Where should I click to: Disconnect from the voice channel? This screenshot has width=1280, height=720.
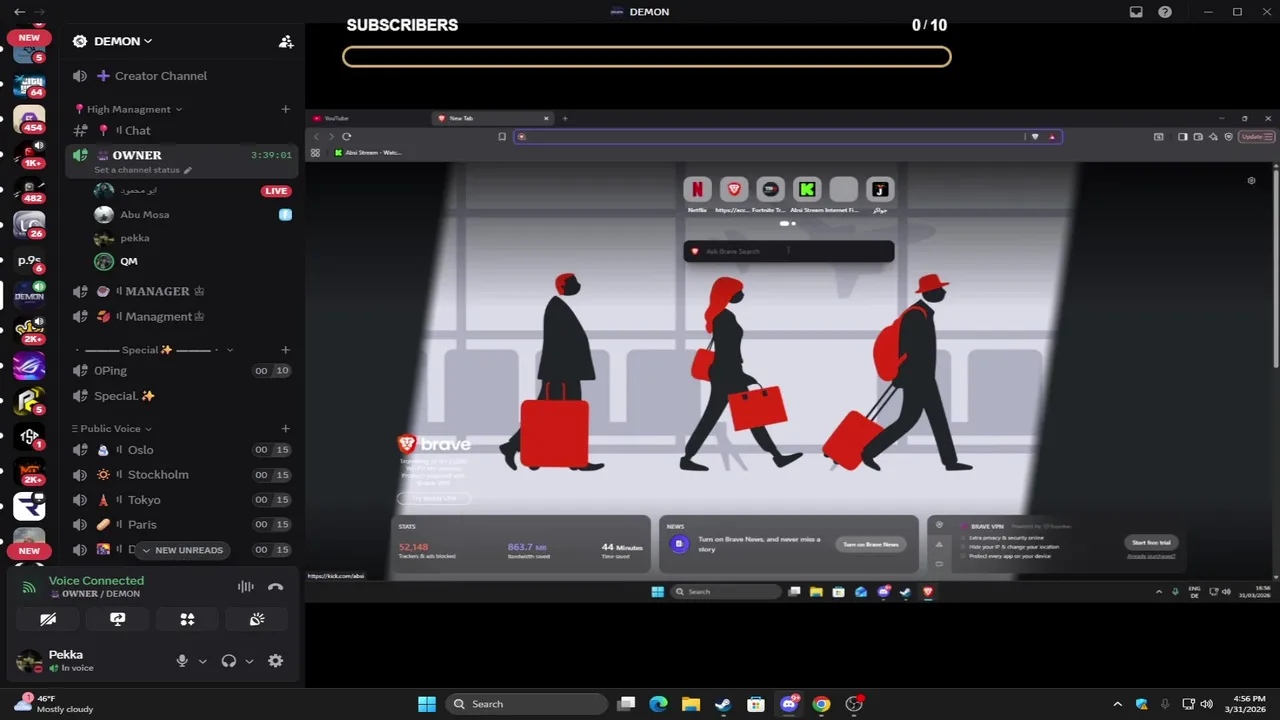275,587
